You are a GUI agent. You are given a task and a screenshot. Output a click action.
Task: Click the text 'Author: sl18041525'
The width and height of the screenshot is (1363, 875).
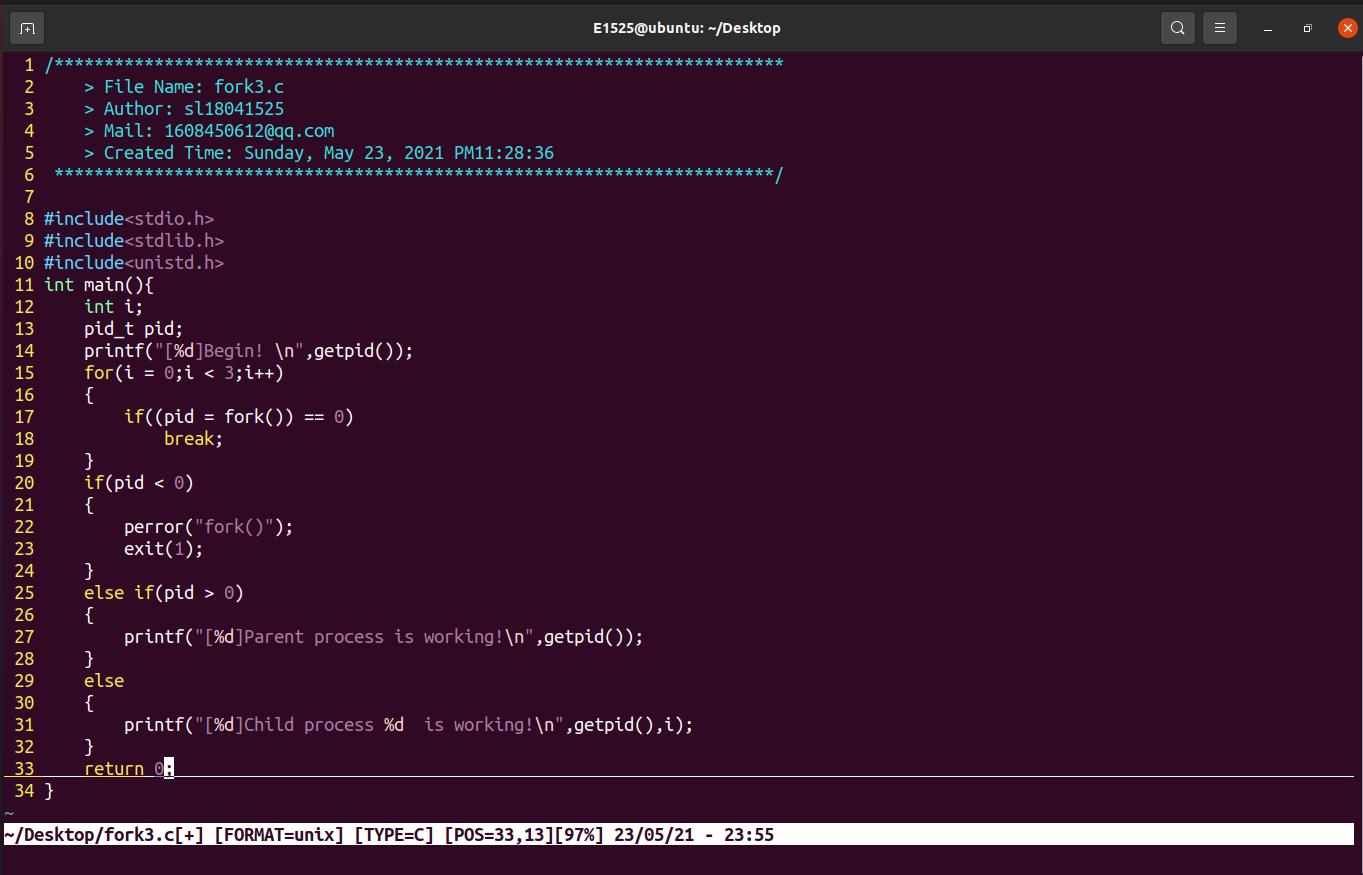click(x=194, y=109)
